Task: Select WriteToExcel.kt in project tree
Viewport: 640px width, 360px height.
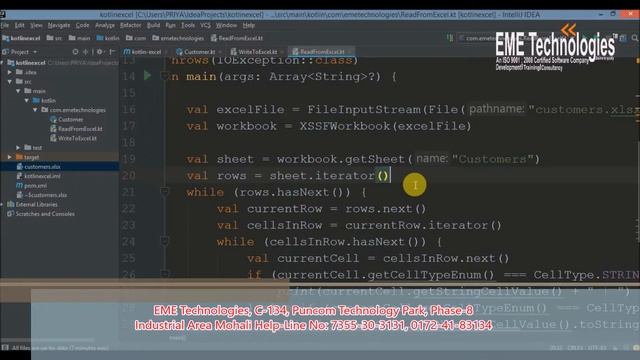Action: 73,138
